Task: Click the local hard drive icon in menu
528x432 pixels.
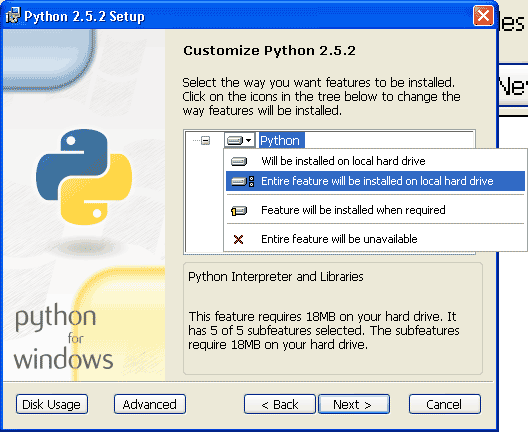Action: coord(239,162)
